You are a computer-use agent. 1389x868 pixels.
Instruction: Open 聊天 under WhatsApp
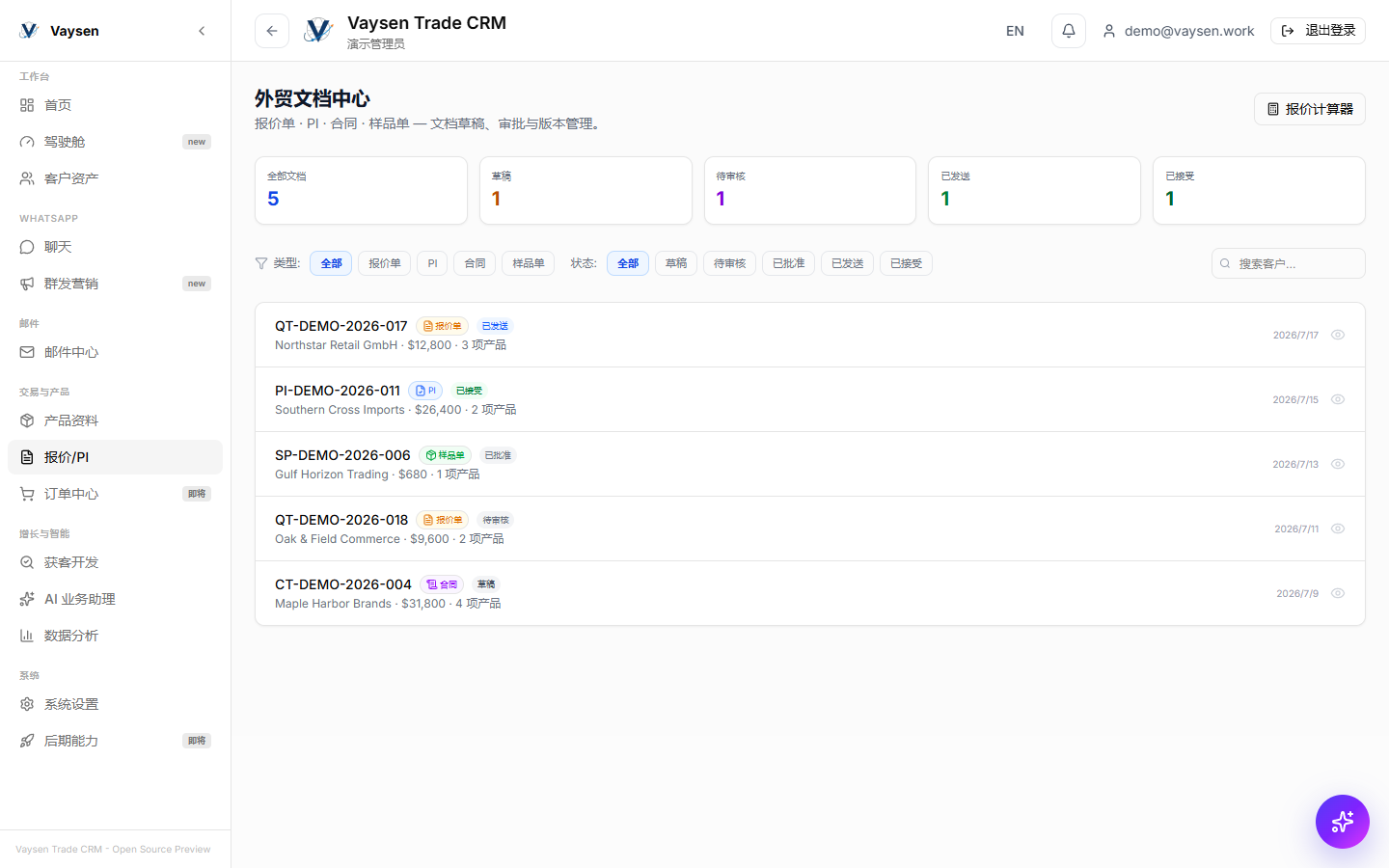[115, 247]
